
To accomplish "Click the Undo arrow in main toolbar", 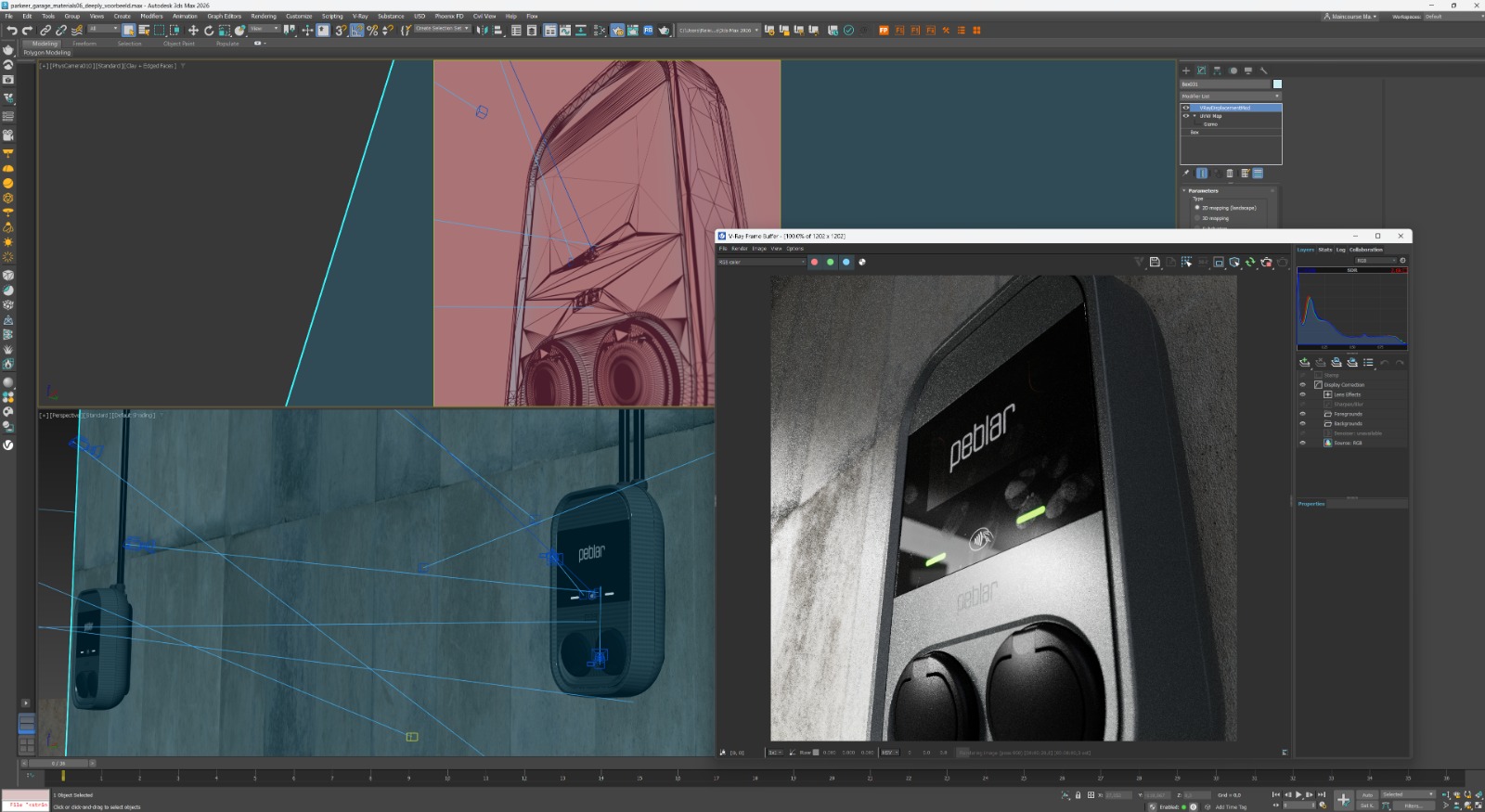I will [x=12, y=31].
